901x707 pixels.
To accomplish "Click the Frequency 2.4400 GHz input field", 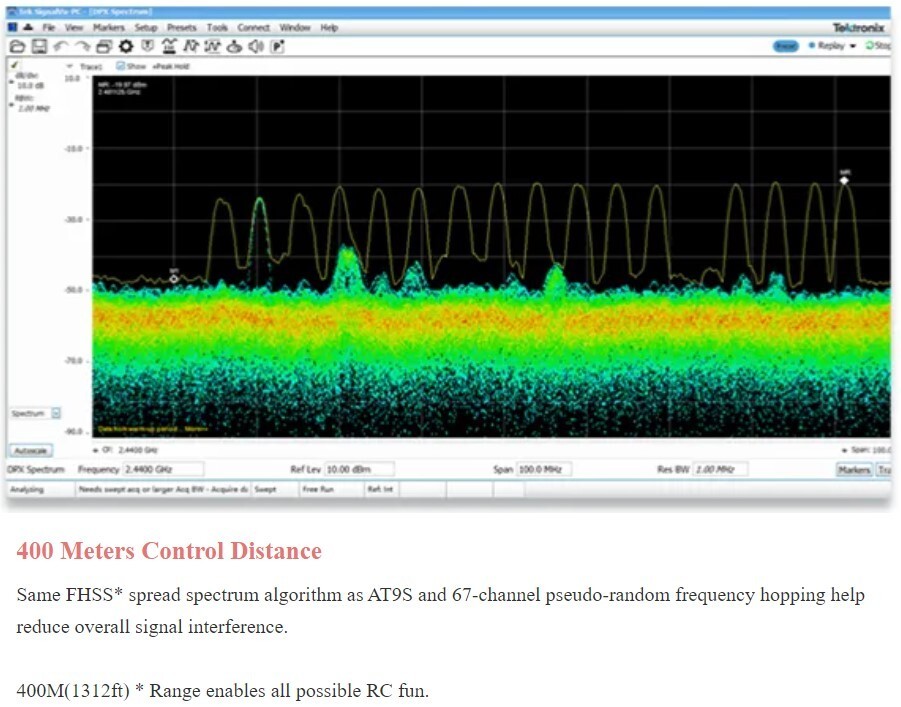I will [x=163, y=469].
